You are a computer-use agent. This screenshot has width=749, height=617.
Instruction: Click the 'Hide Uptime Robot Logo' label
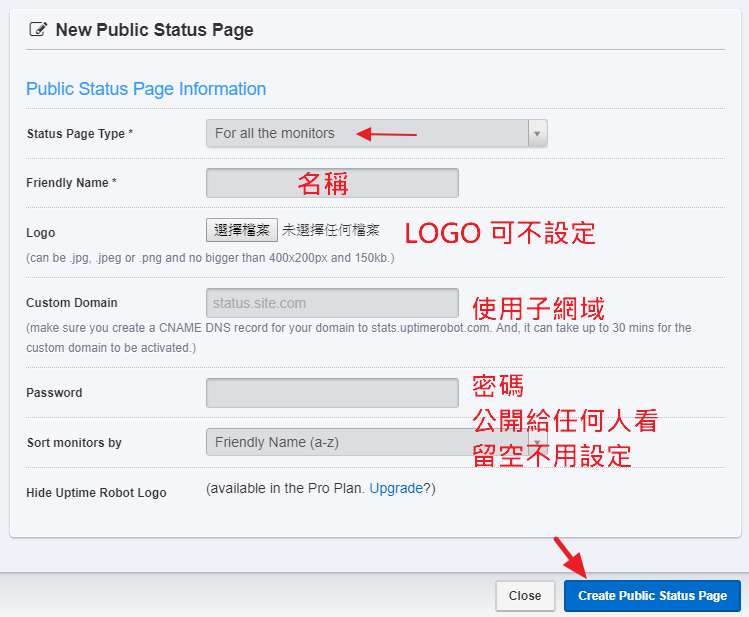coord(96,493)
